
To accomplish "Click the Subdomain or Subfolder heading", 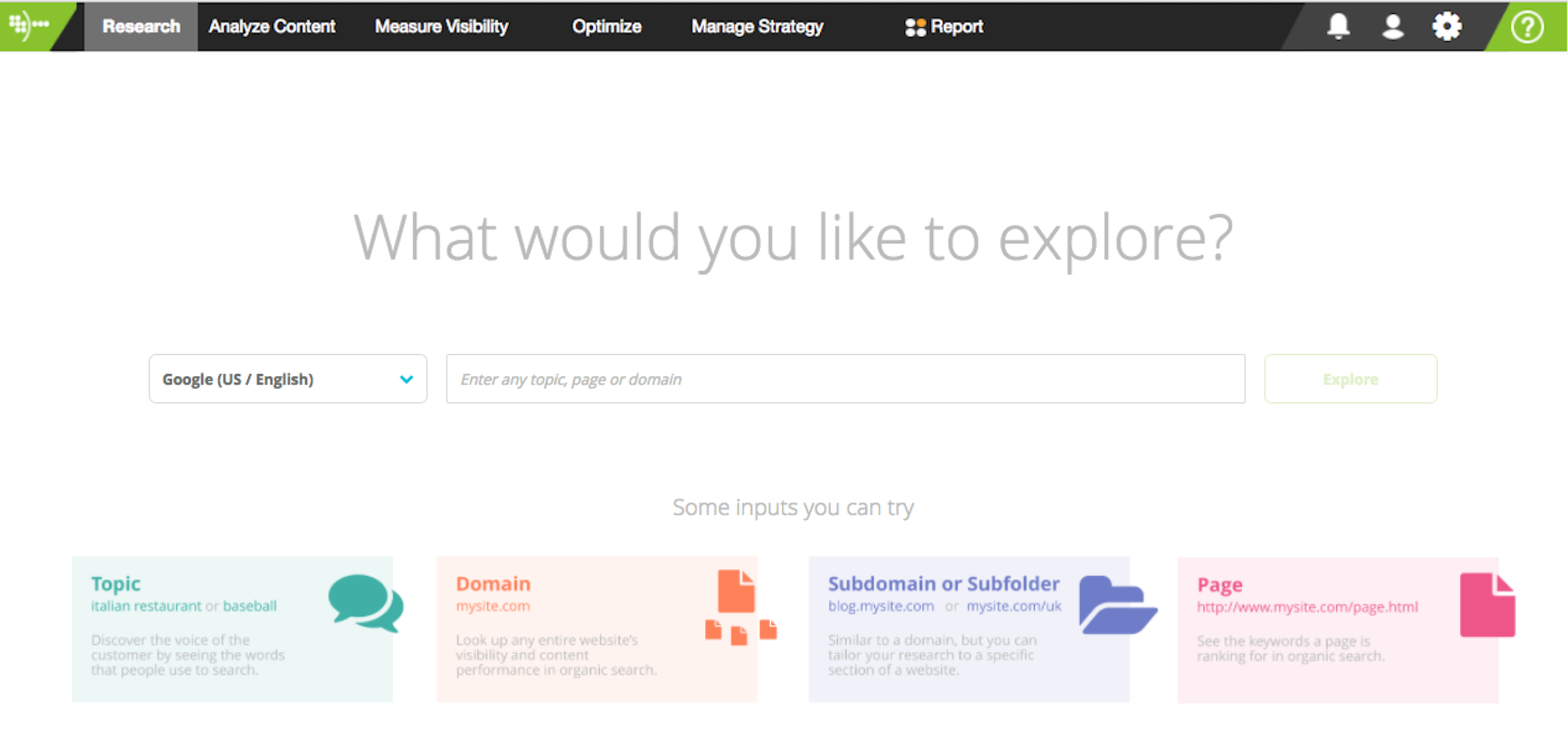I will tap(944, 584).
